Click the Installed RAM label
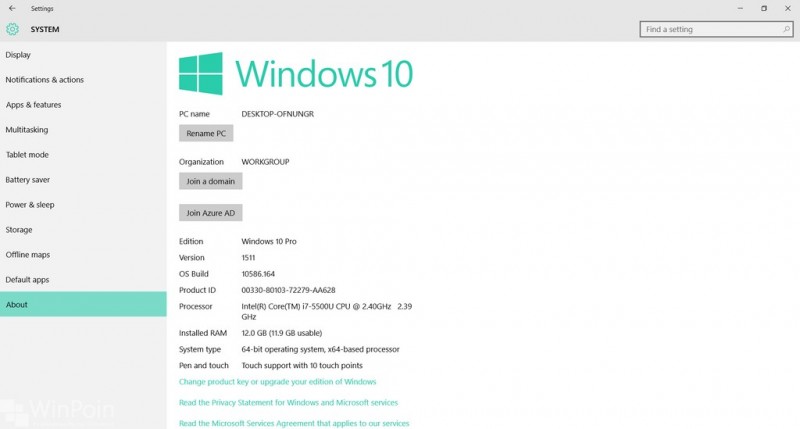Screen dimensions: 800x429 tap(203, 333)
